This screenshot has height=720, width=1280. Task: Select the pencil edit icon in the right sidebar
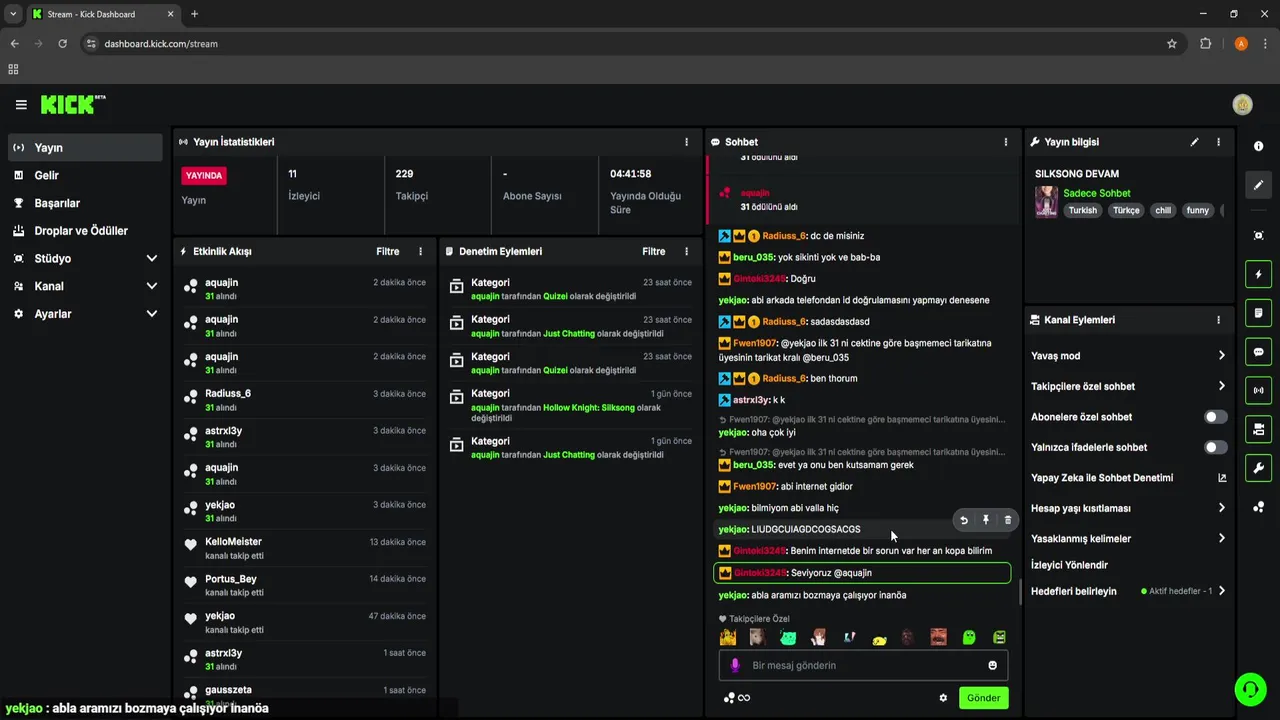point(1258,185)
